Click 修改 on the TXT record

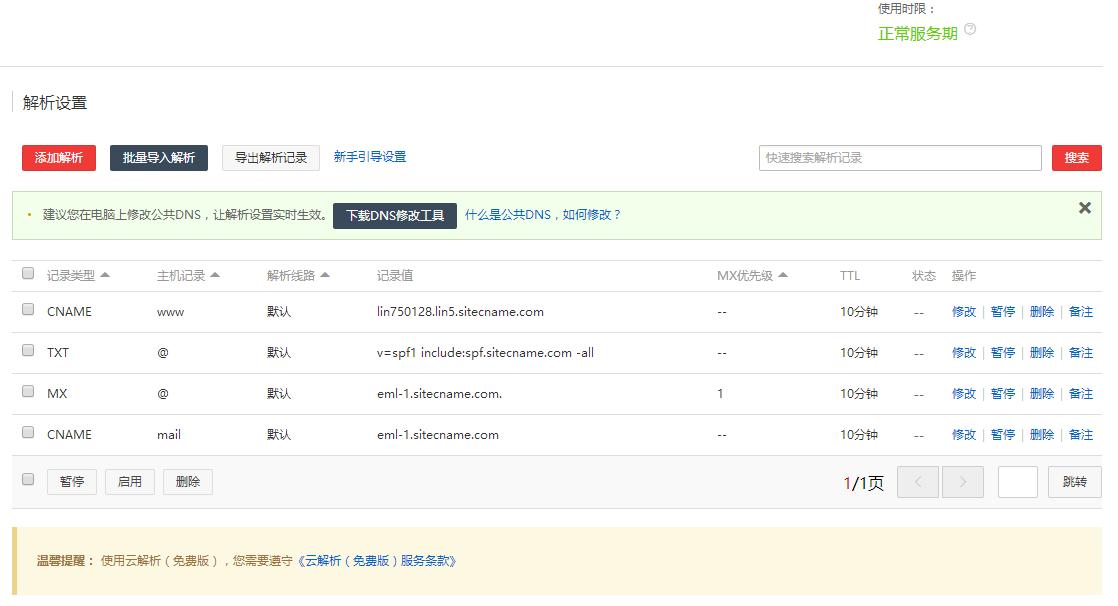coord(963,352)
